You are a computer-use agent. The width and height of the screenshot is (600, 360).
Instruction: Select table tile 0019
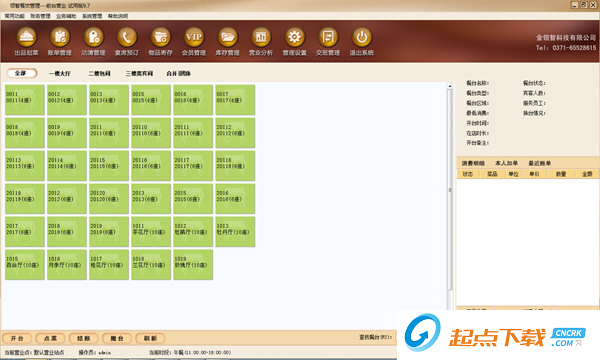click(67, 133)
